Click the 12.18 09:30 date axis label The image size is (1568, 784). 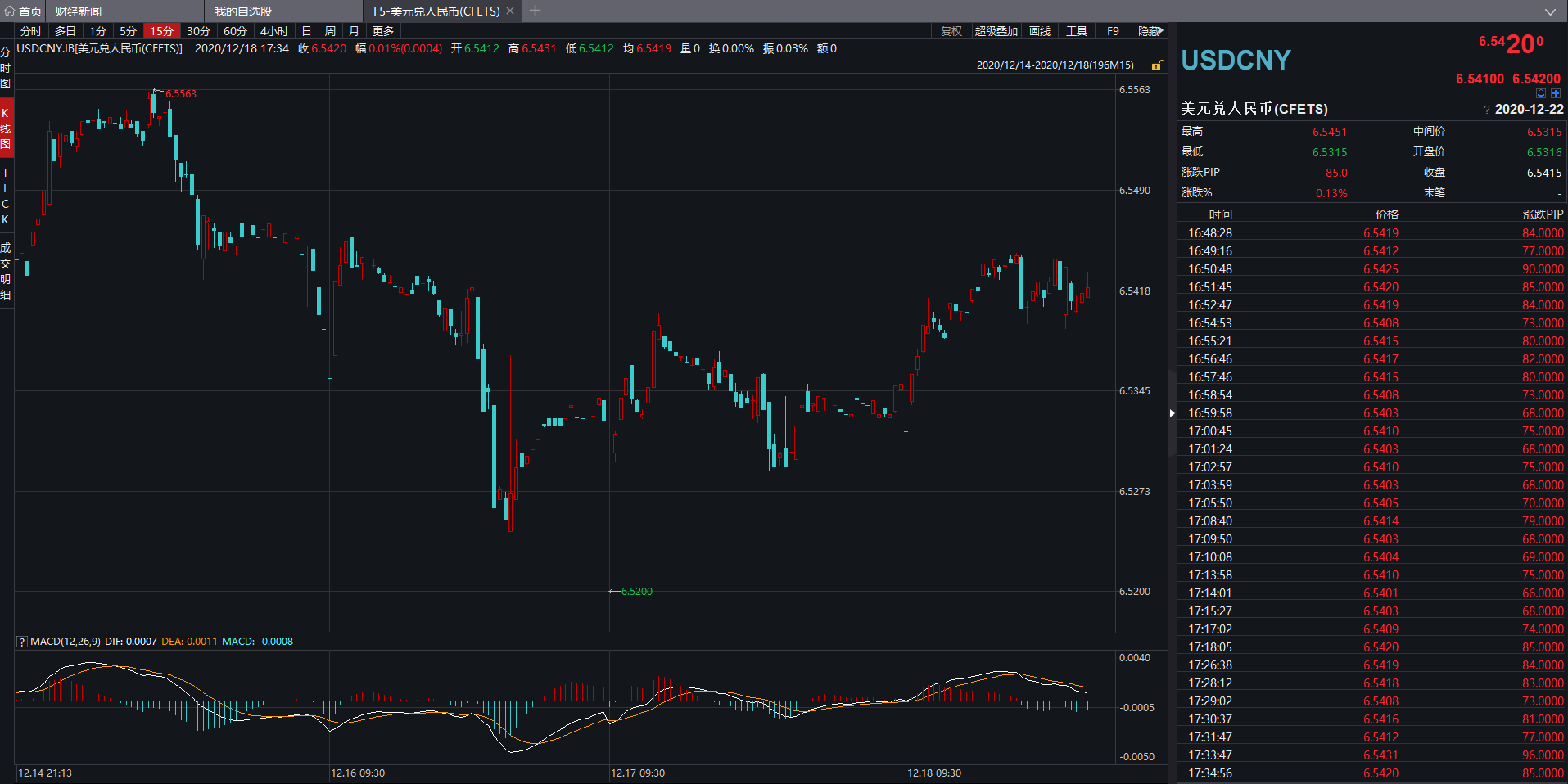(934, 773)
